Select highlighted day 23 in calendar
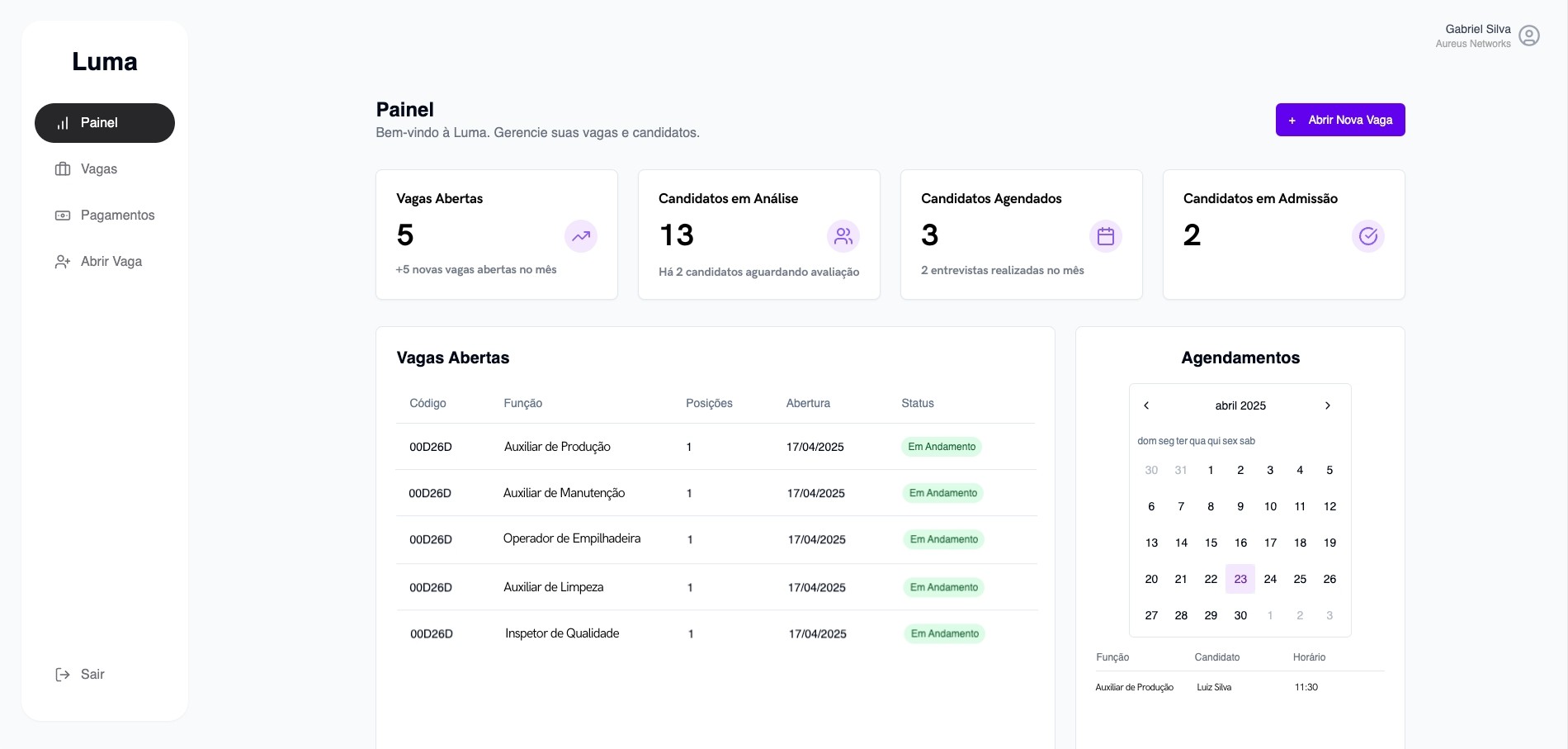1568x749 pixels. click(x=1240, y=579)
